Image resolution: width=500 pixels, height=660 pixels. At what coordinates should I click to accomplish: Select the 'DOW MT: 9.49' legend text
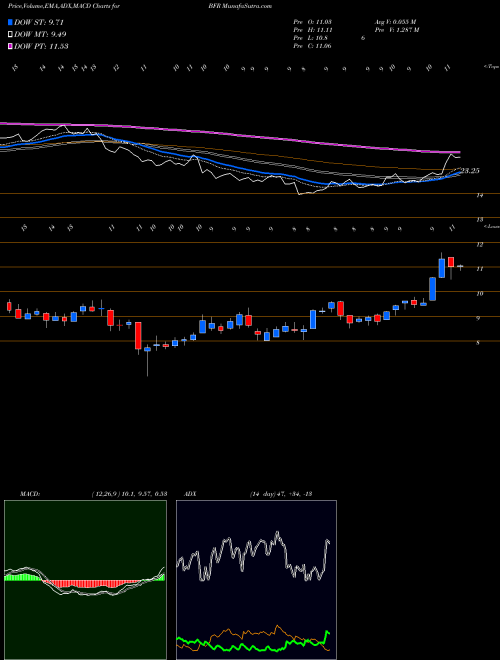pos(40,35)
